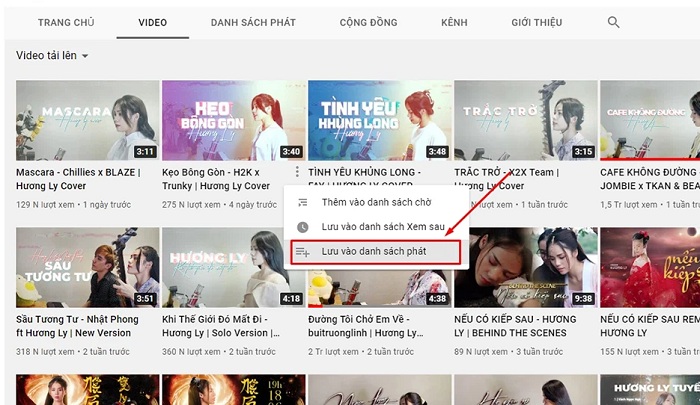Click title Kẹo Bông Gòn - H2K x Trunky
Viewport: 700px width, 405px height.
[216, 179]
